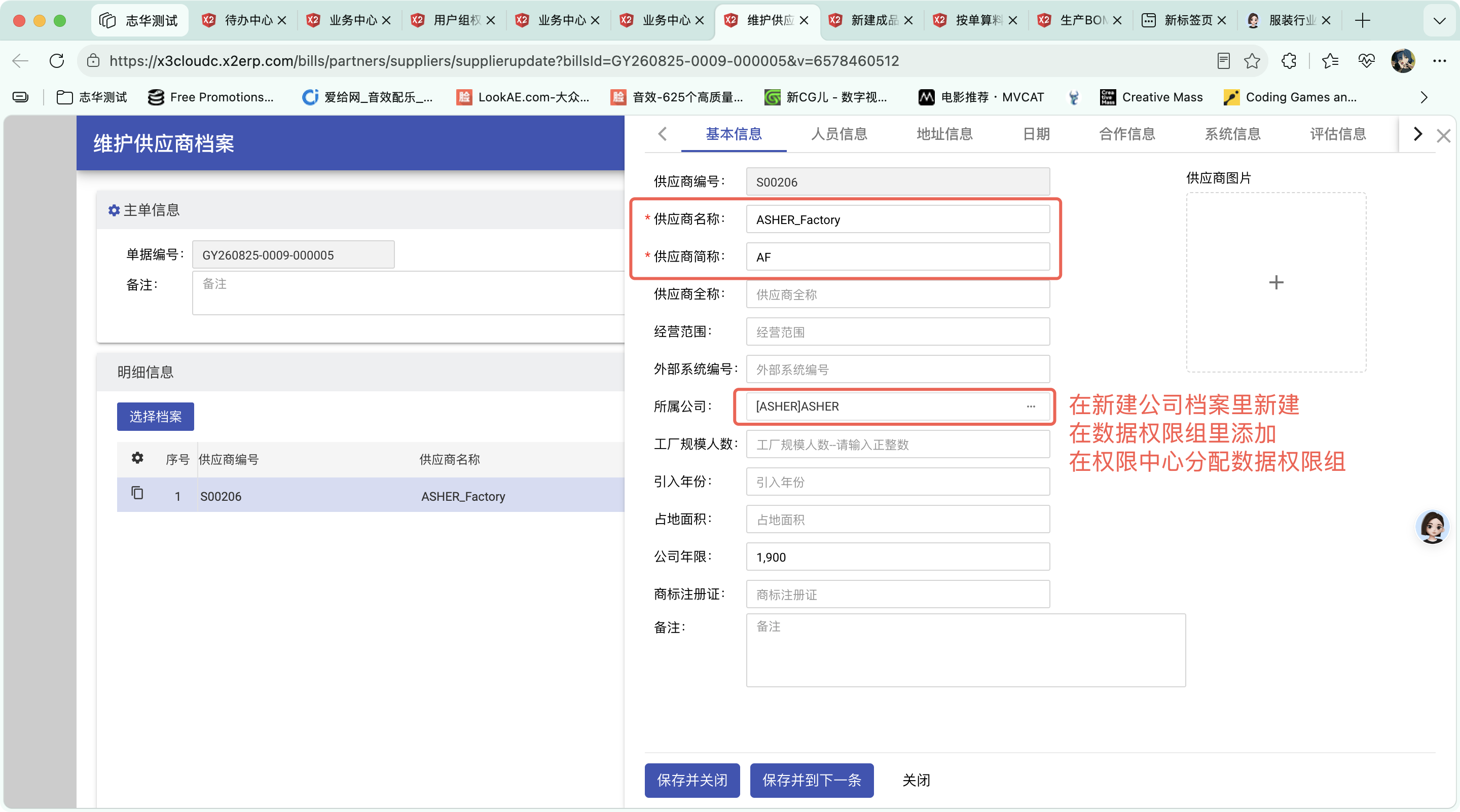This screenshot has height=812, width=1460.
Task: Open the Creative Mass bookmark
Action: pos(1151,97)
